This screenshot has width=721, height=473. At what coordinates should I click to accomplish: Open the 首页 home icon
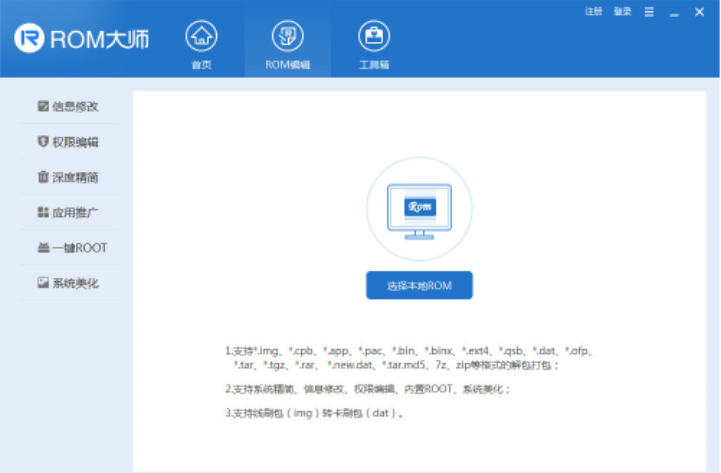click(x=201, y=36)
